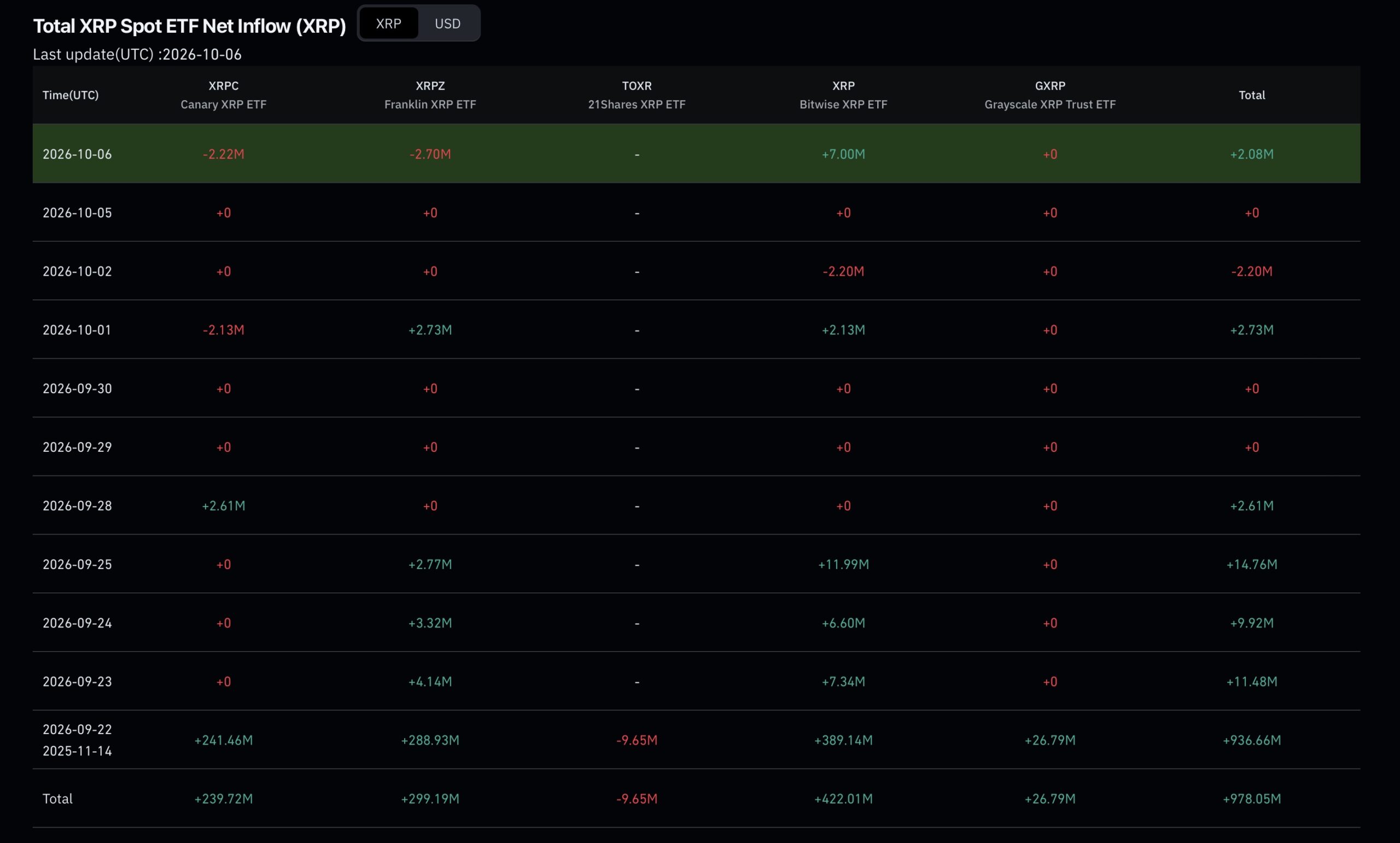Click the +239.72M Canary total value

(x=223, y=799)
